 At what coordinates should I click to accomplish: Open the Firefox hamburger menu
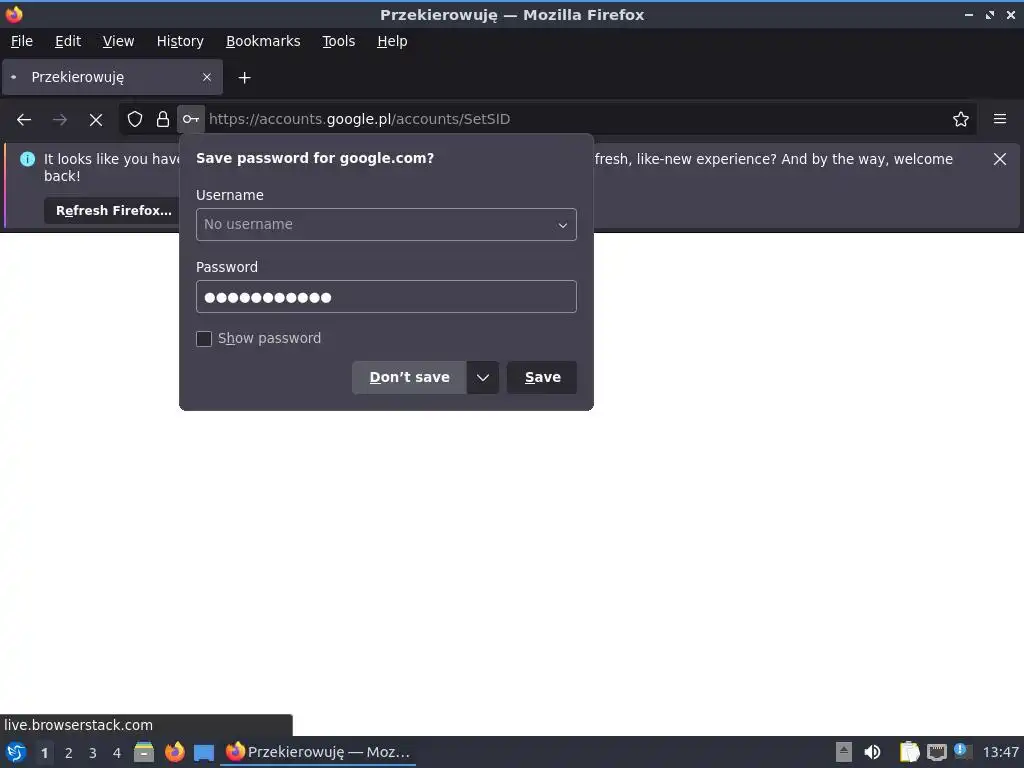tap(1000, 119)
